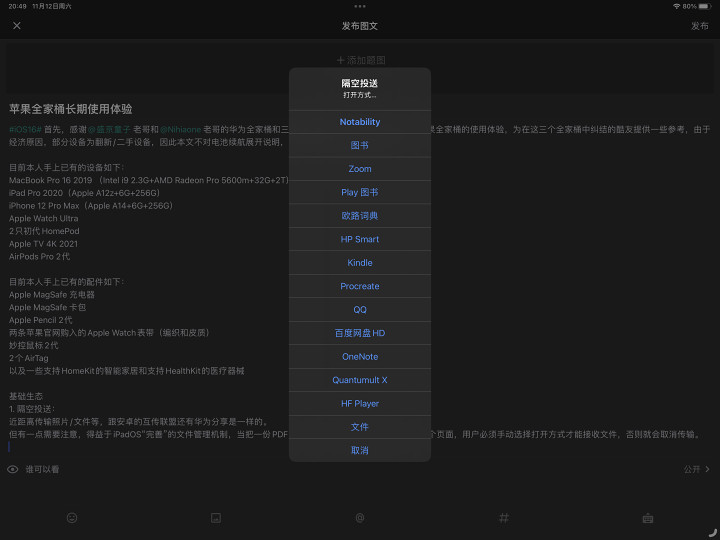This screenshot has height=540, width=720.
Task: Tap the eye icon beside 谁可以看
Action: point(13,469)
